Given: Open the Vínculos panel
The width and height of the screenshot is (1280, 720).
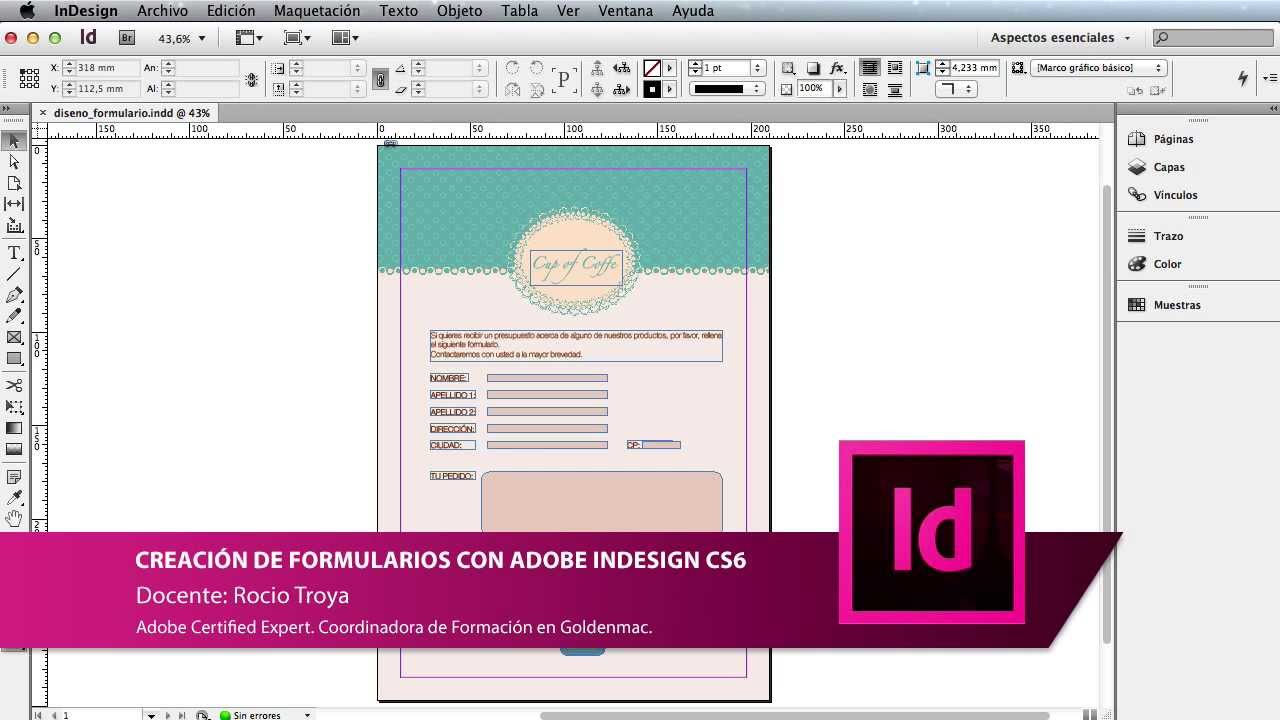Looking at the screenshot, I should 1162,195.
